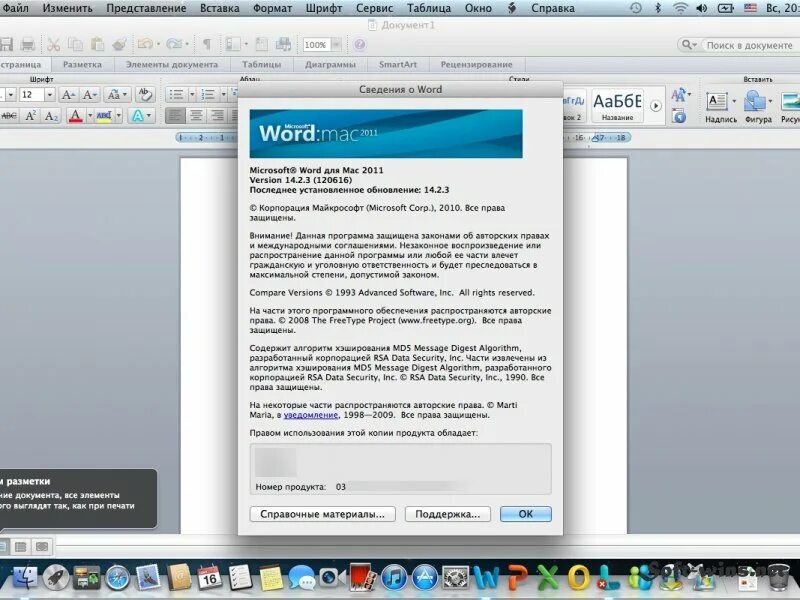Select the Format Painter brush icon
This screenshot has width=800, height=600.
point(119,45)
